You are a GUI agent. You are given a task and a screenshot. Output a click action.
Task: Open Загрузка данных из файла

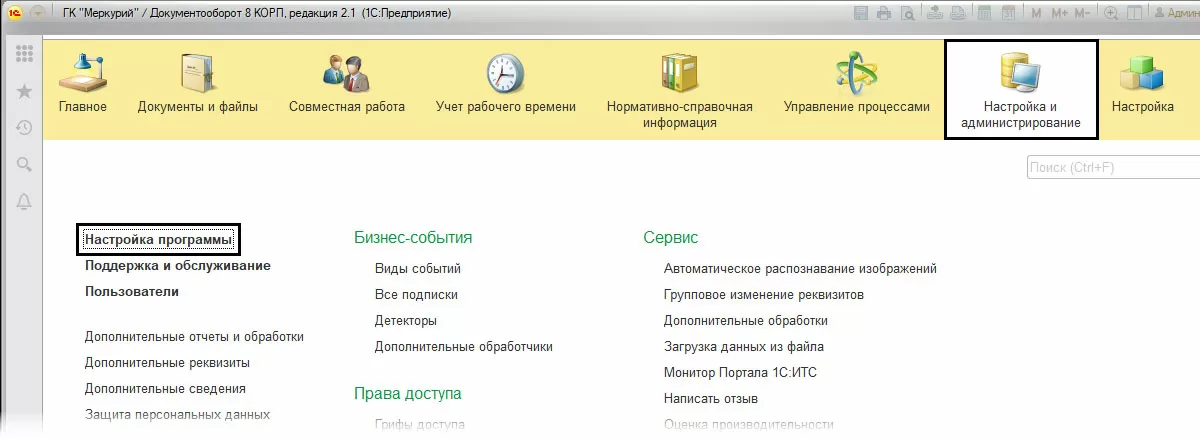coord(744,347)
